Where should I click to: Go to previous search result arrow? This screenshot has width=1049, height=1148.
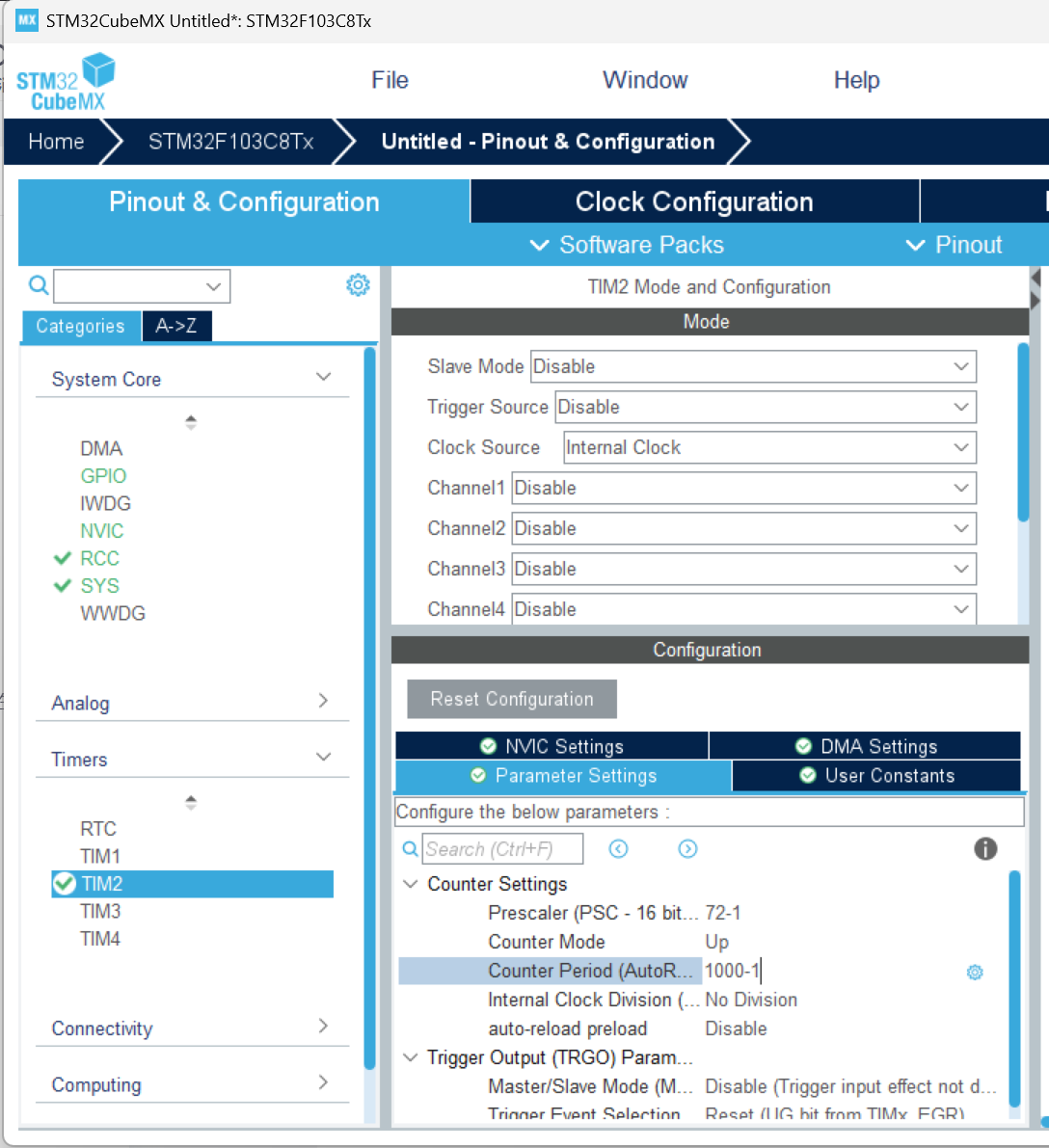click(618, 848)
